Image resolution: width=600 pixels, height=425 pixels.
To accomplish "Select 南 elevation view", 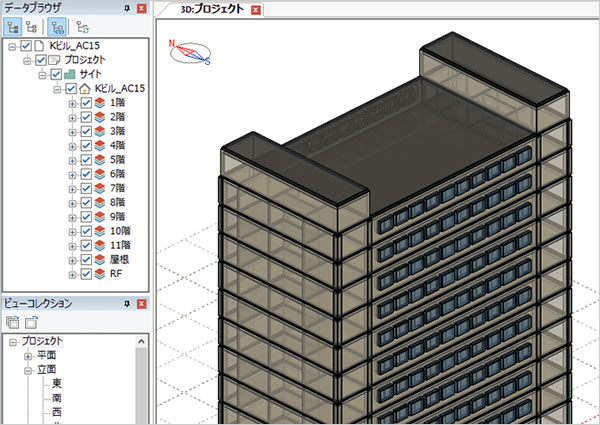I will click(x=57, y=398).
